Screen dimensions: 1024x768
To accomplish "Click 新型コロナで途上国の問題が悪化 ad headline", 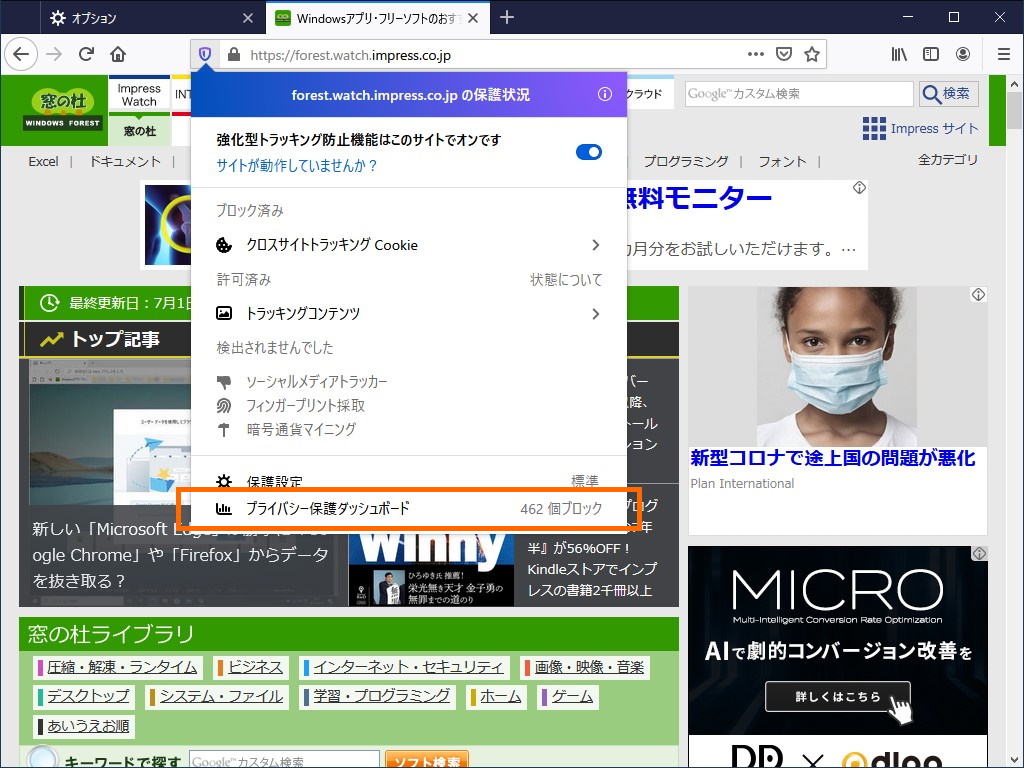I will click(833, 458).
